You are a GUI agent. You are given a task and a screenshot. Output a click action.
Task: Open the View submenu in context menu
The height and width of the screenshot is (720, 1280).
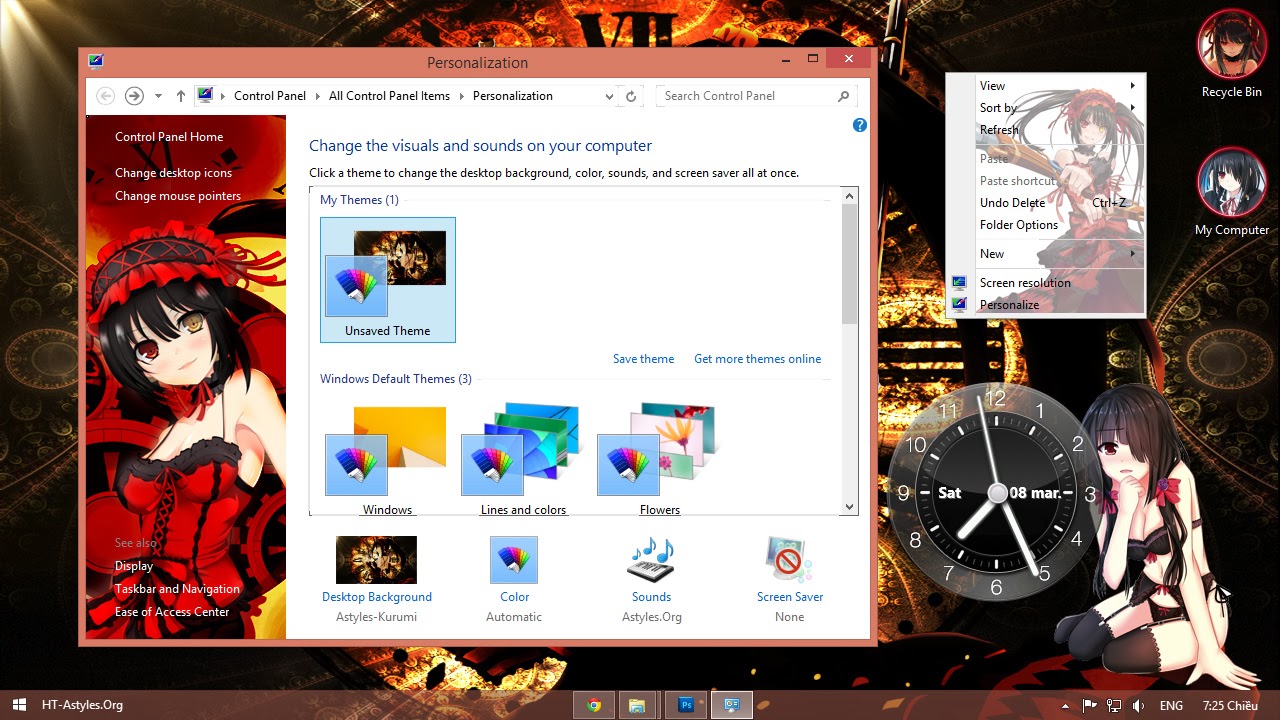[1046, 86]
